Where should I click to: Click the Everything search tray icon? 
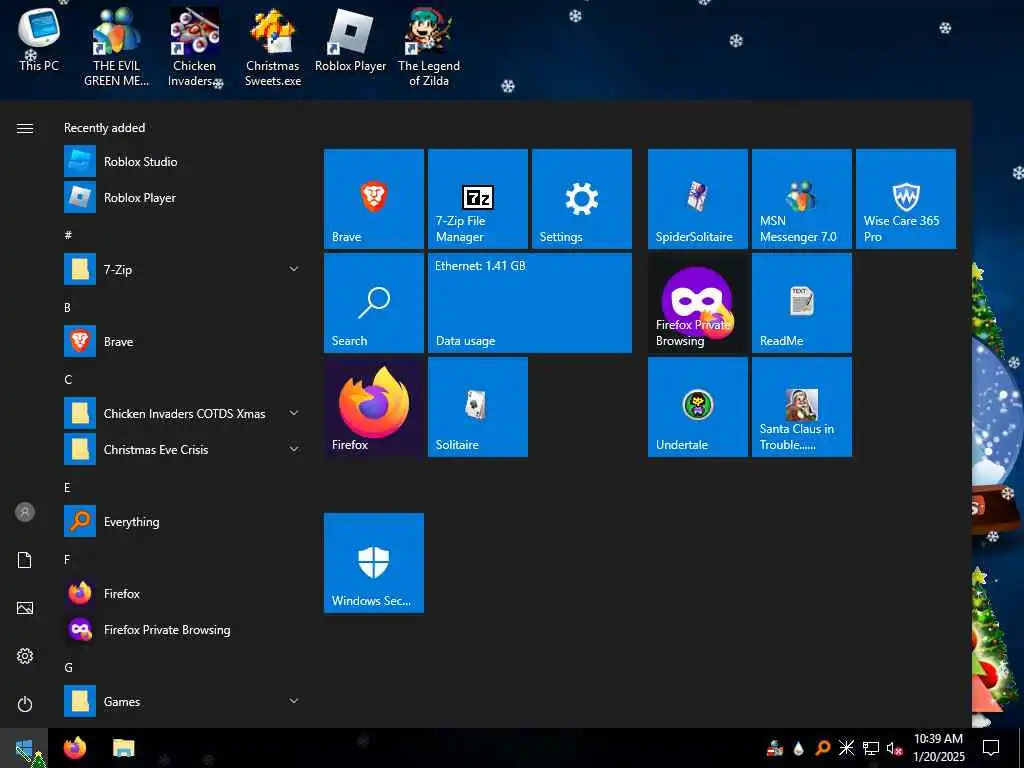822,748
